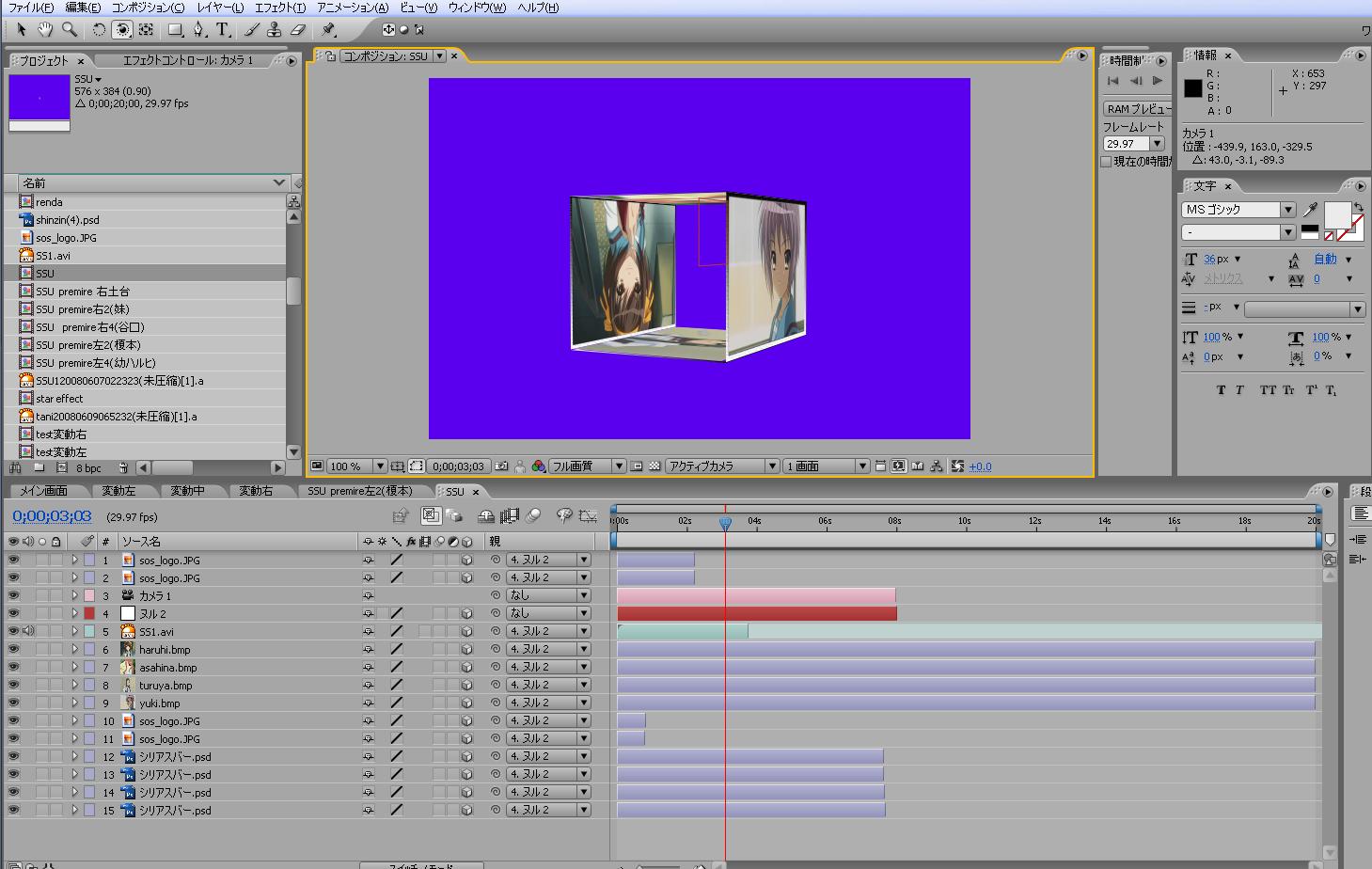Select the Type text tool

click(x=223, y=30)
